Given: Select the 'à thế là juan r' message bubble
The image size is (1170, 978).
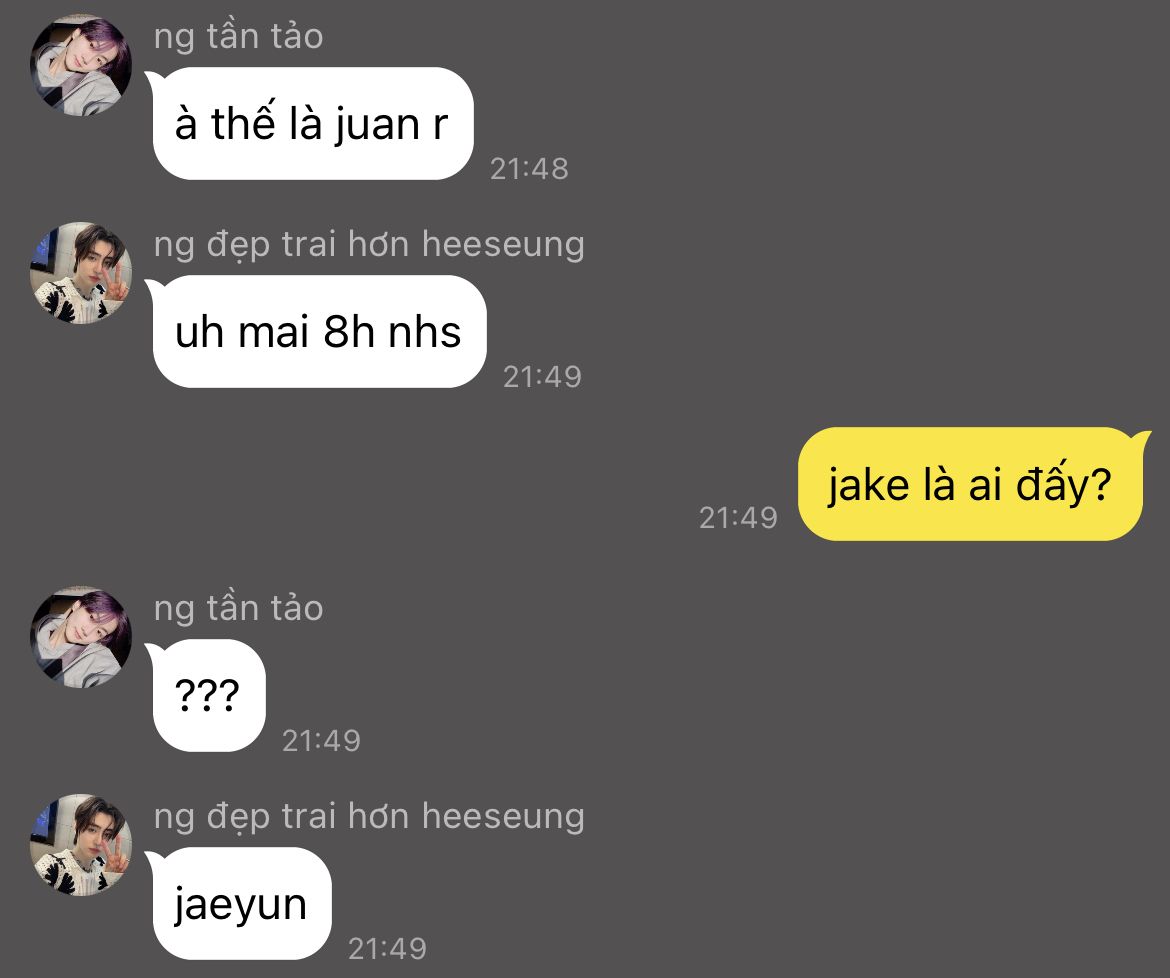Looking at the screenshot, I should click(313, 124).
